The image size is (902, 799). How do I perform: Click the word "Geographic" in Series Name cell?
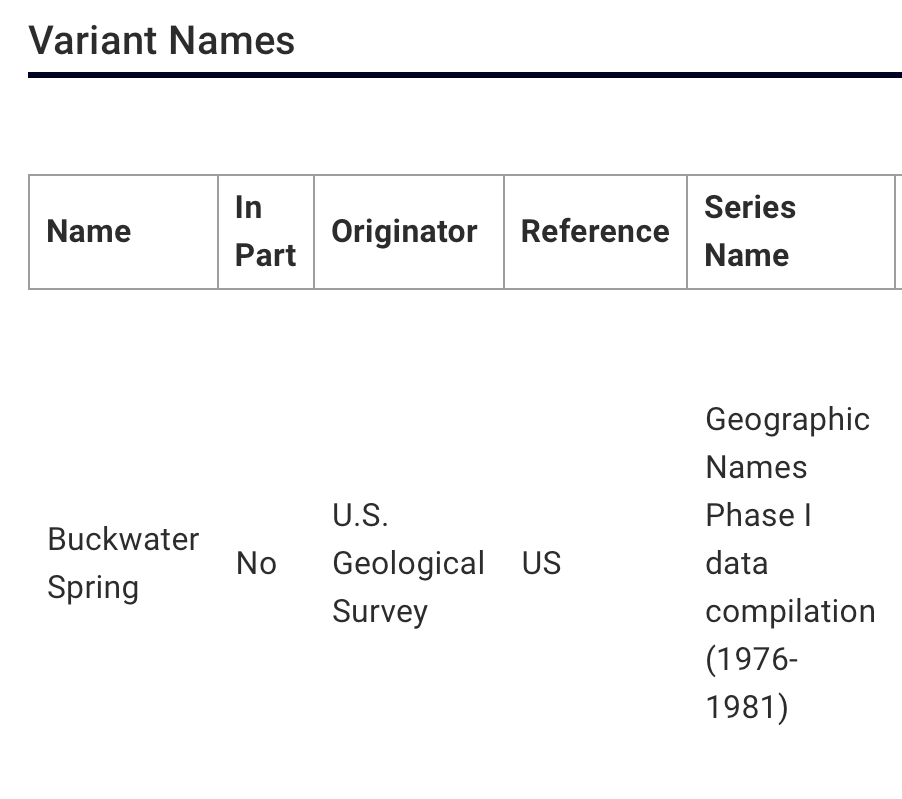(x=787, y=419)
